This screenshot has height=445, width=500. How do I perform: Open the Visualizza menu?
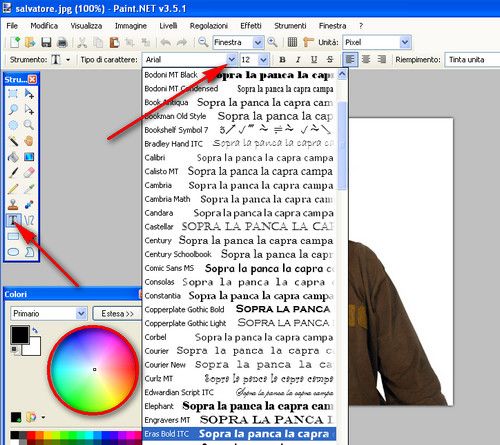pyautogui.click(x=86, y=26)
